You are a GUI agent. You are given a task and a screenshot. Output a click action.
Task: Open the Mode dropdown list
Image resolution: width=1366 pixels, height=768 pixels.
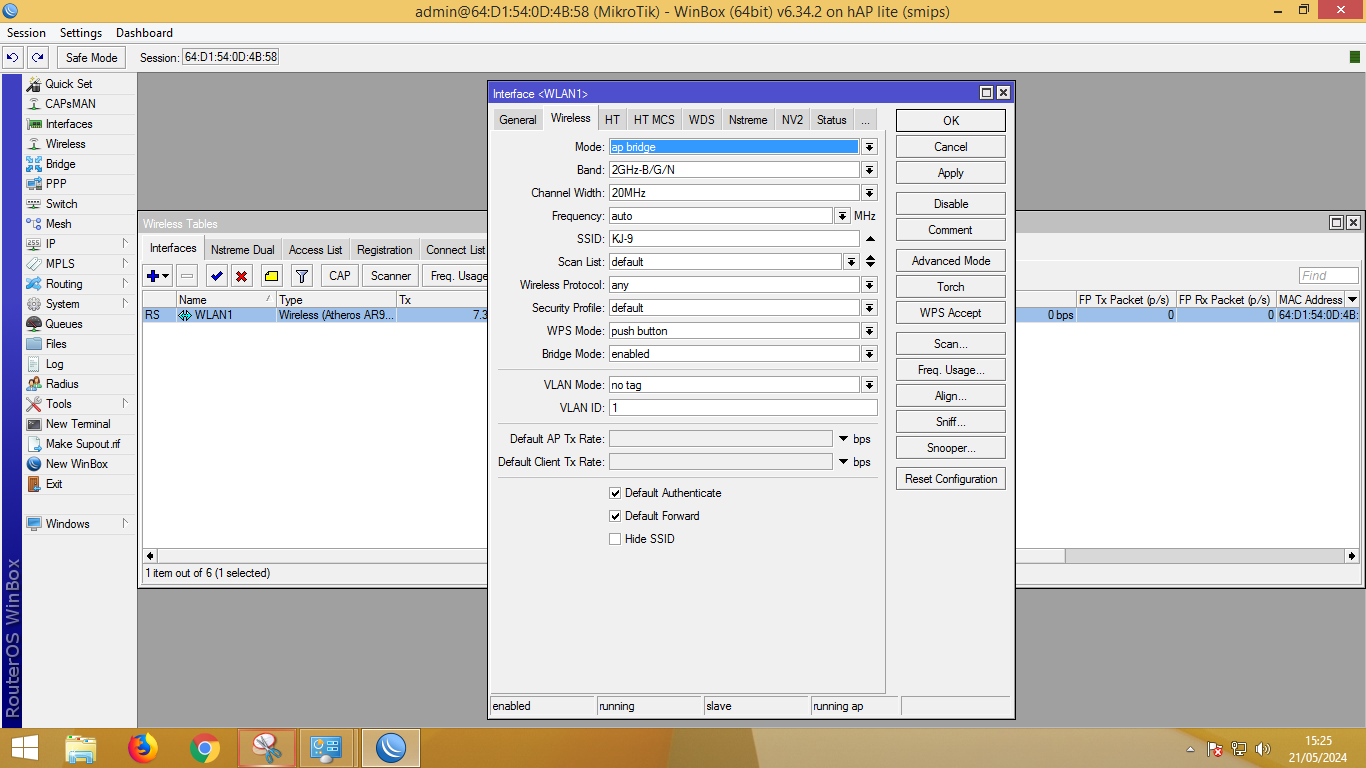click(869, 147)
